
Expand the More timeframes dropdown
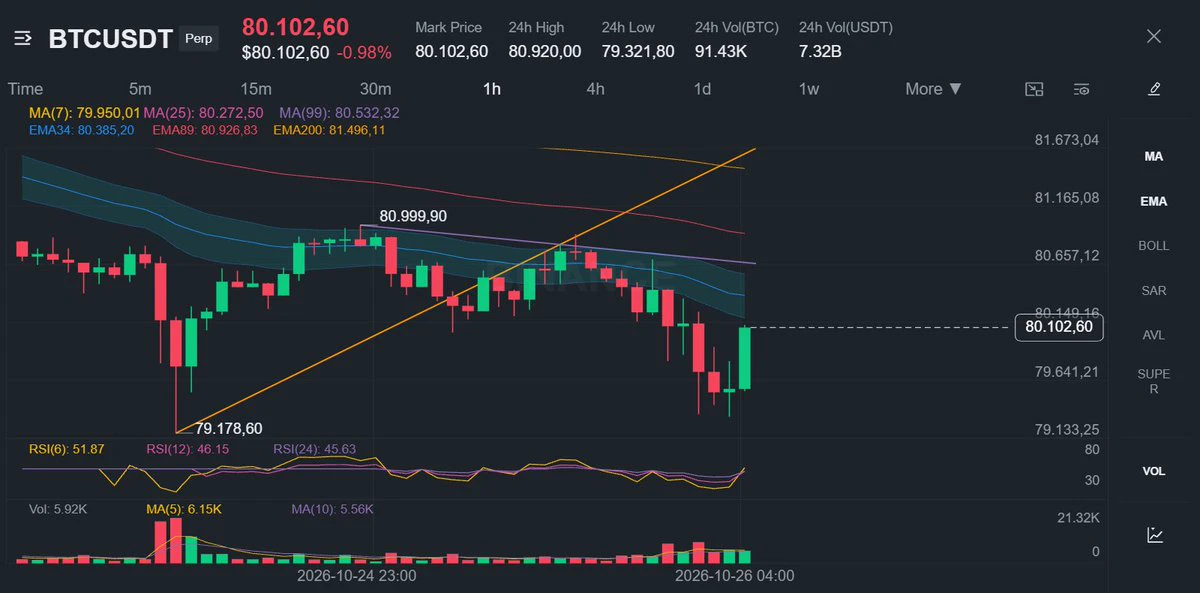pos(934,89)
